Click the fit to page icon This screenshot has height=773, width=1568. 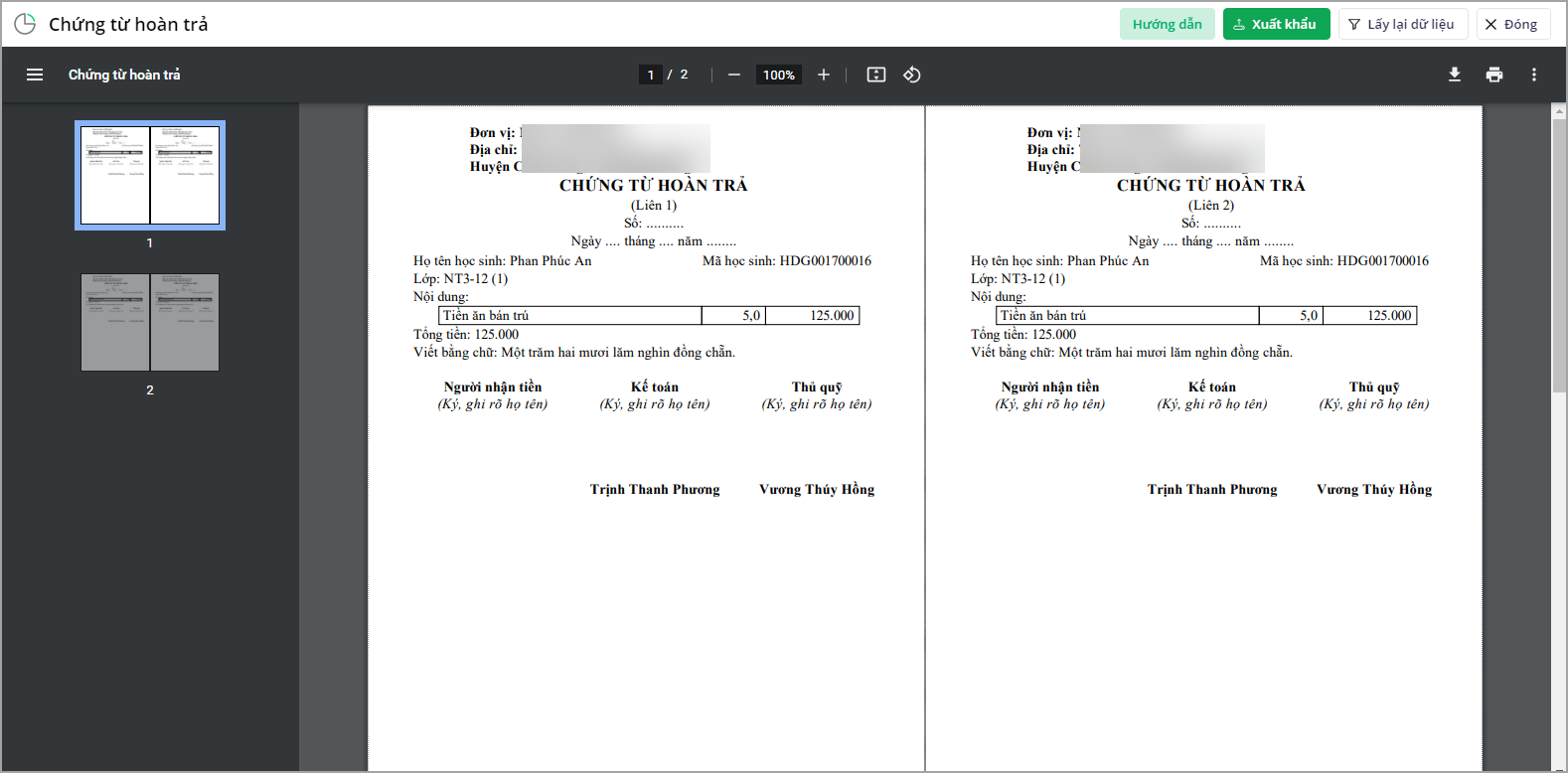[876, 75]
